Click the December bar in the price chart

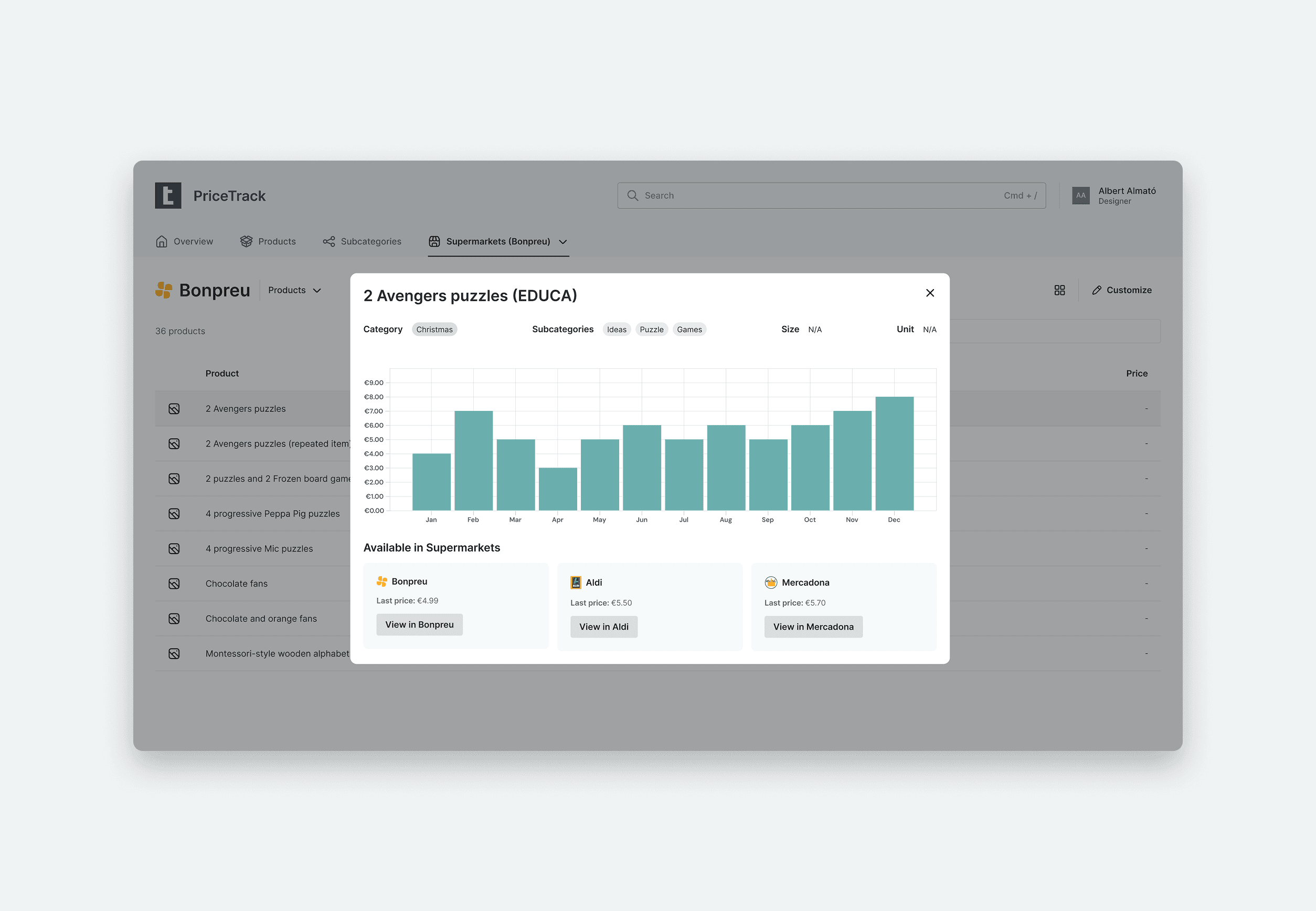[894, 454]
